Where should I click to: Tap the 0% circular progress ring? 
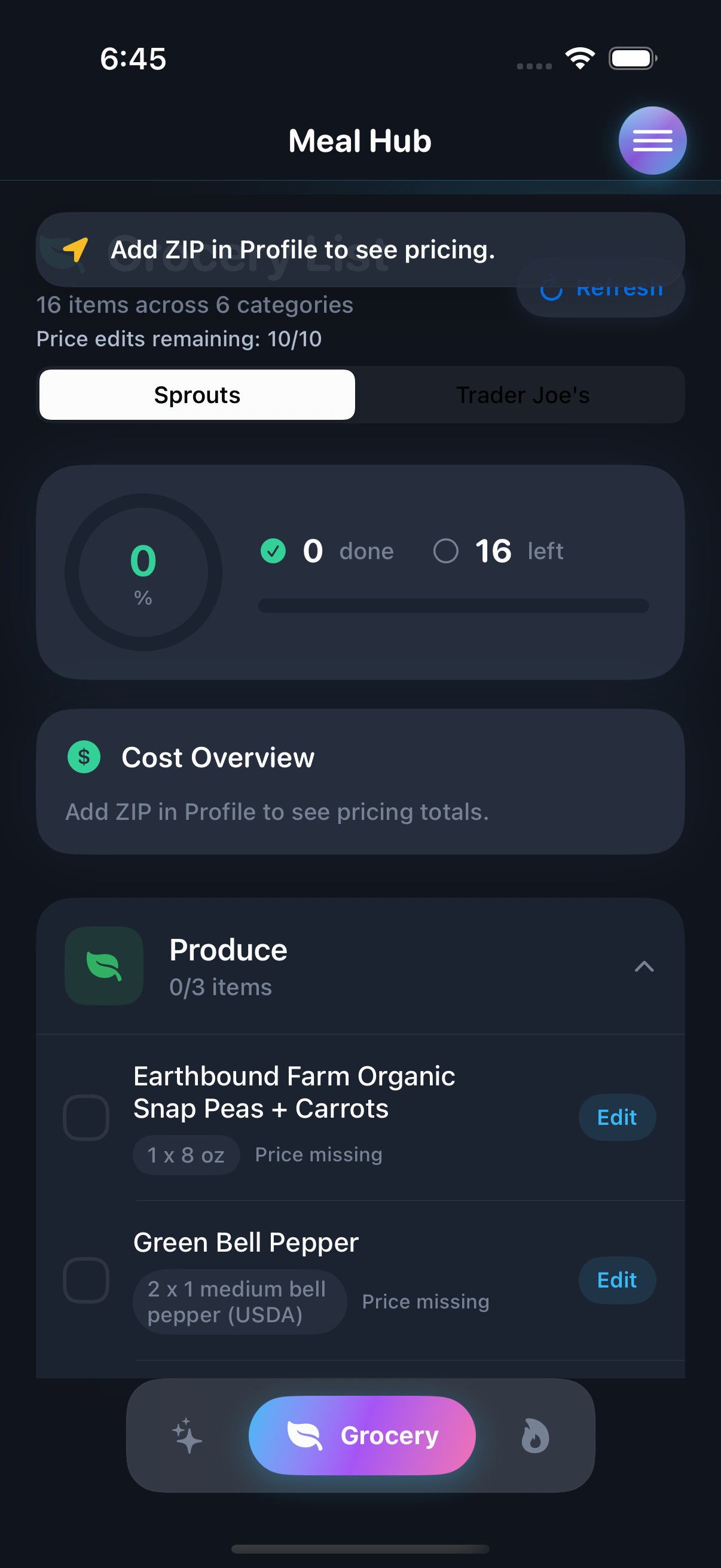click(143, 572)
